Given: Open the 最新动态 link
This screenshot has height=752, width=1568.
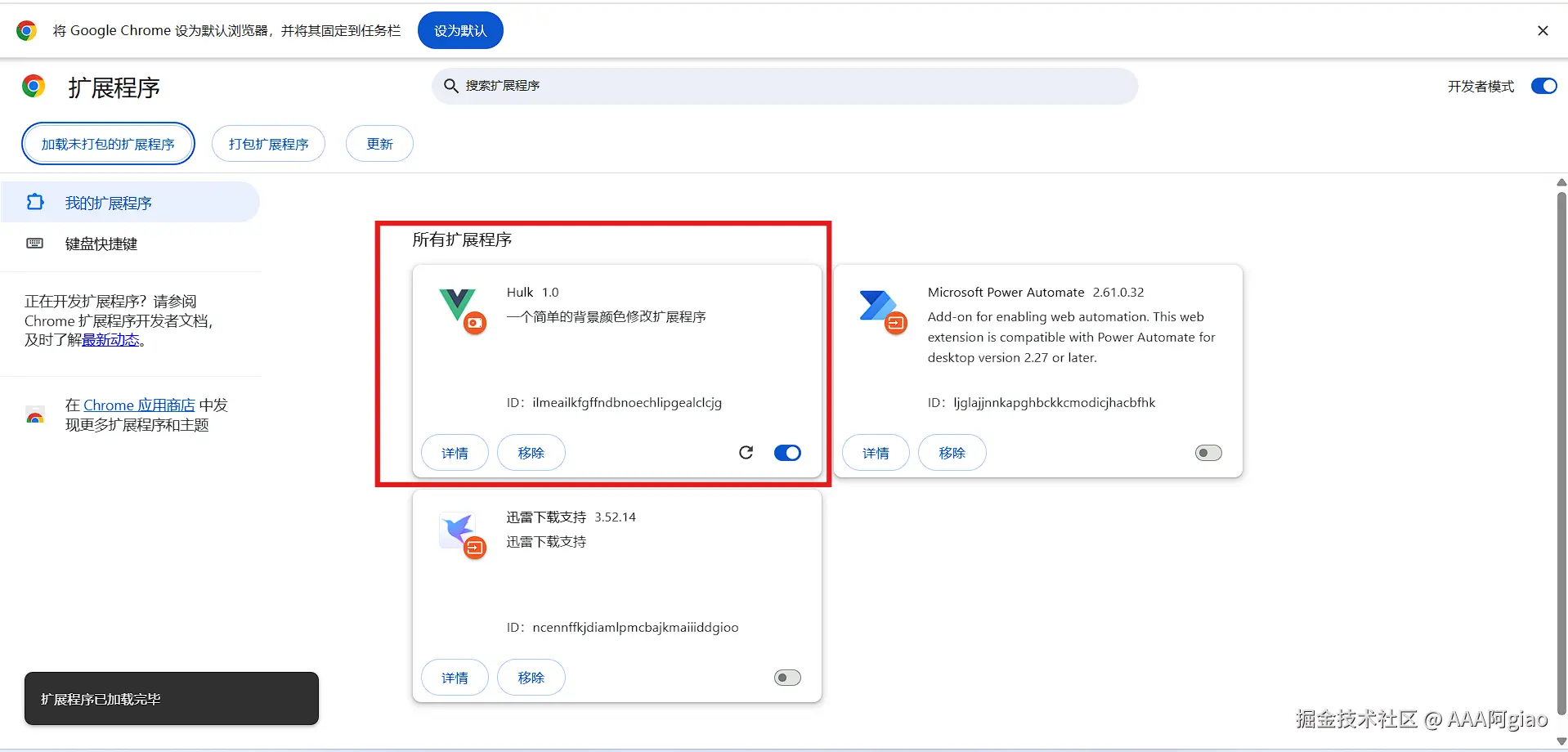Looking at the screenshot, I should 110,340.
